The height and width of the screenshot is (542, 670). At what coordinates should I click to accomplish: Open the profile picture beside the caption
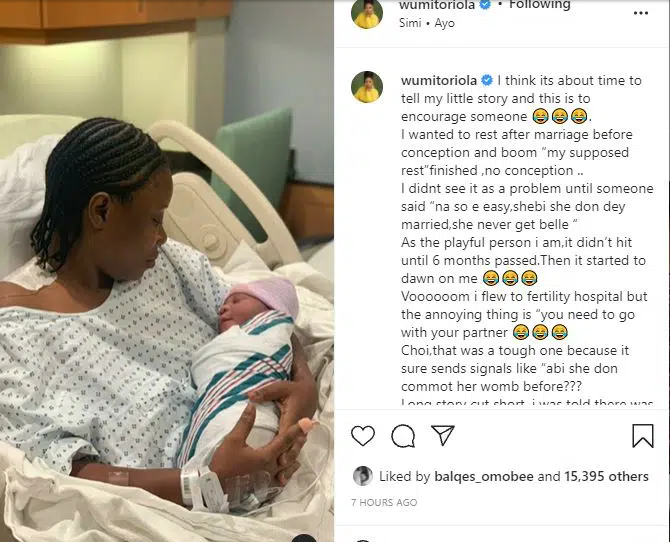click(367, 87)
